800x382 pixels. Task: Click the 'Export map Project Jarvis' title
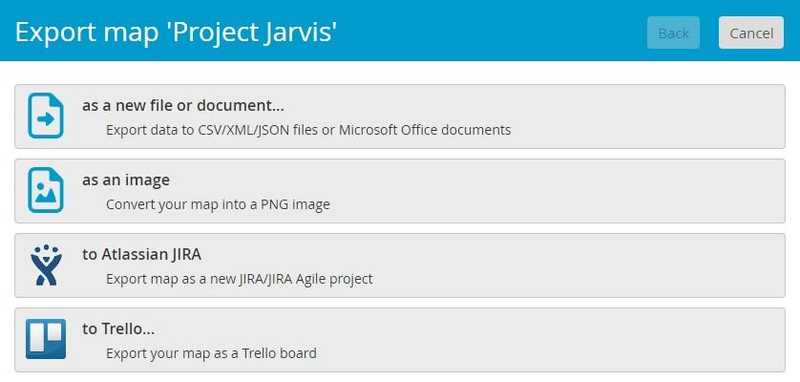pyautogui.click(x=176, y=33)
